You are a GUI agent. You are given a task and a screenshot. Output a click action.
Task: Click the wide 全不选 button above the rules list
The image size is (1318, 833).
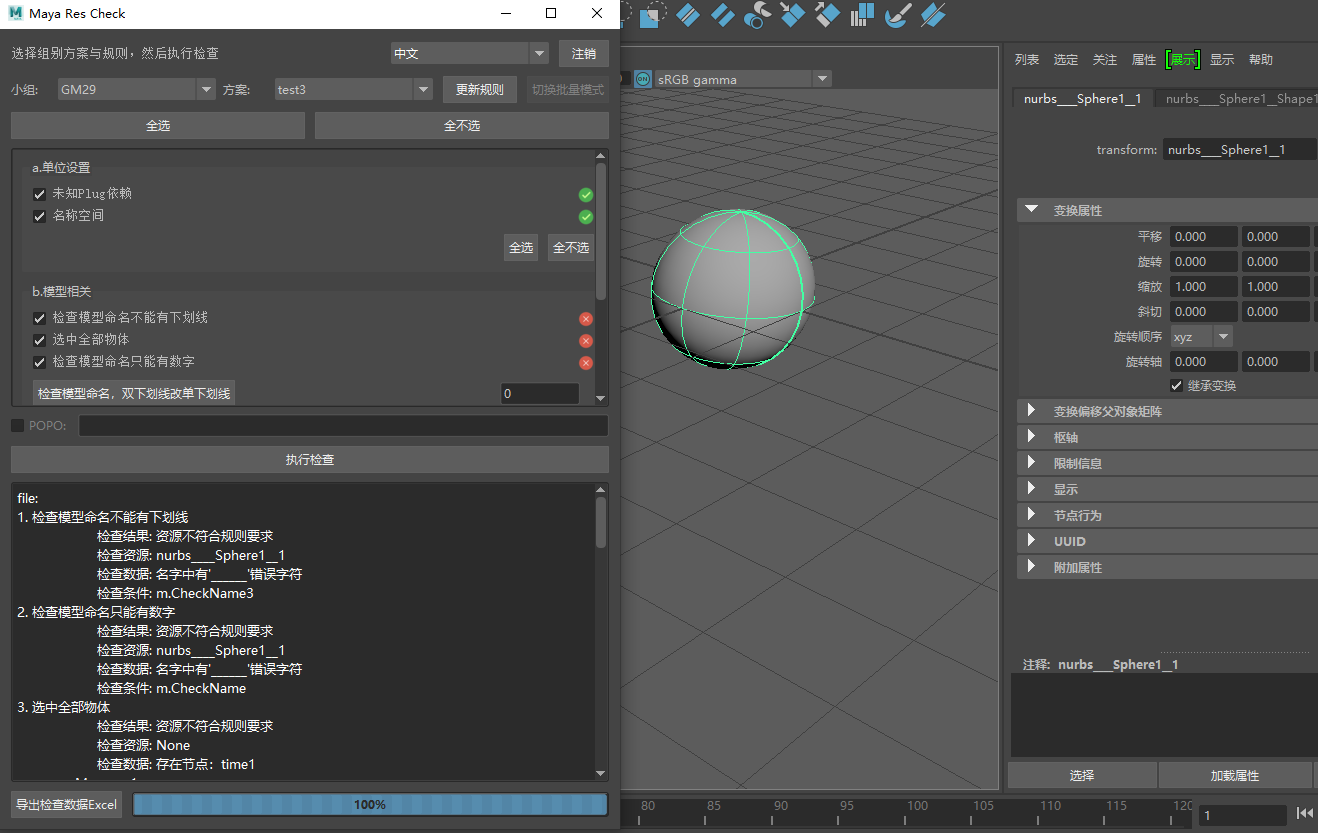[x=462, y=126]
